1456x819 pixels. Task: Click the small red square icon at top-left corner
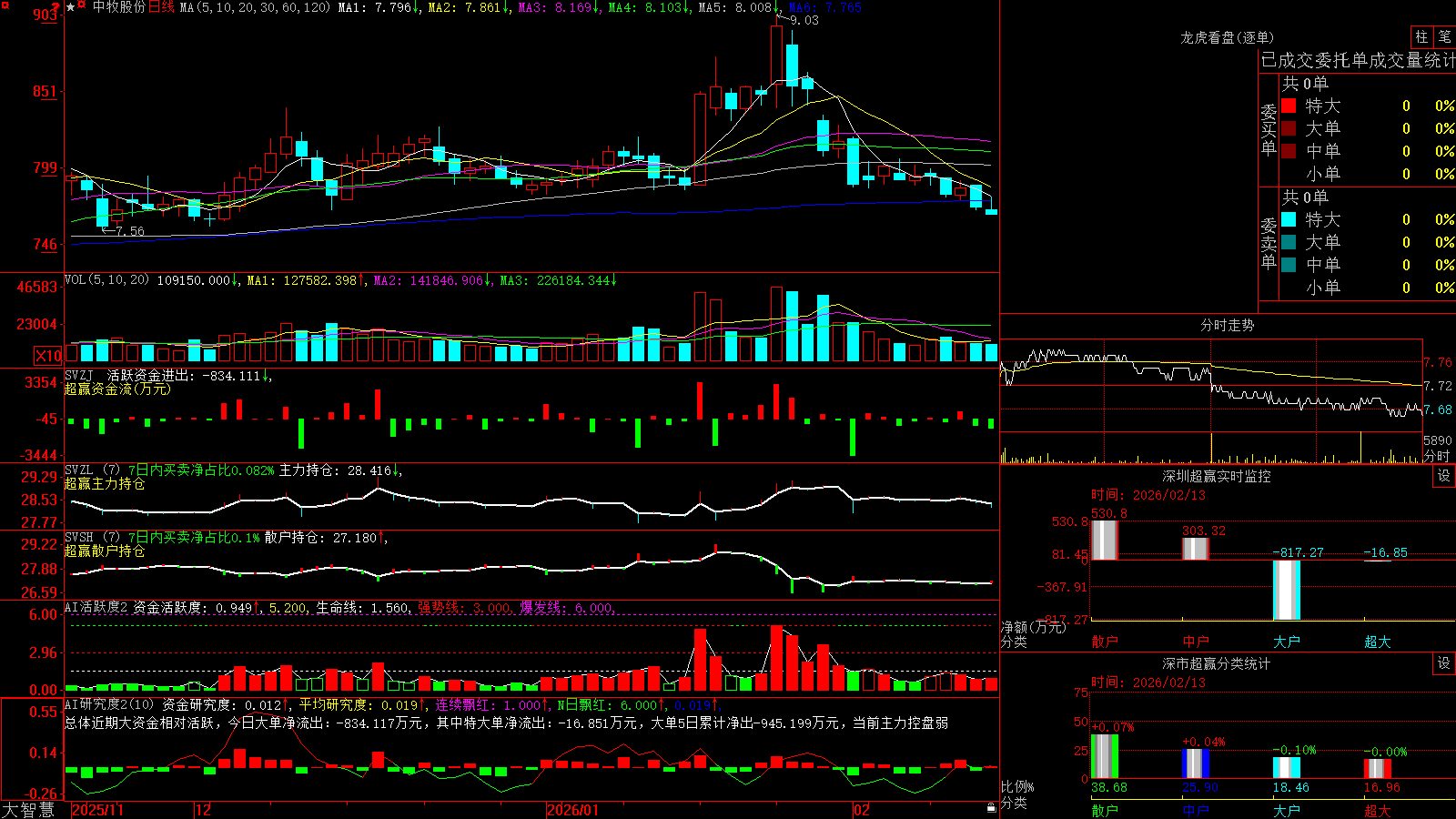(4, 5)
